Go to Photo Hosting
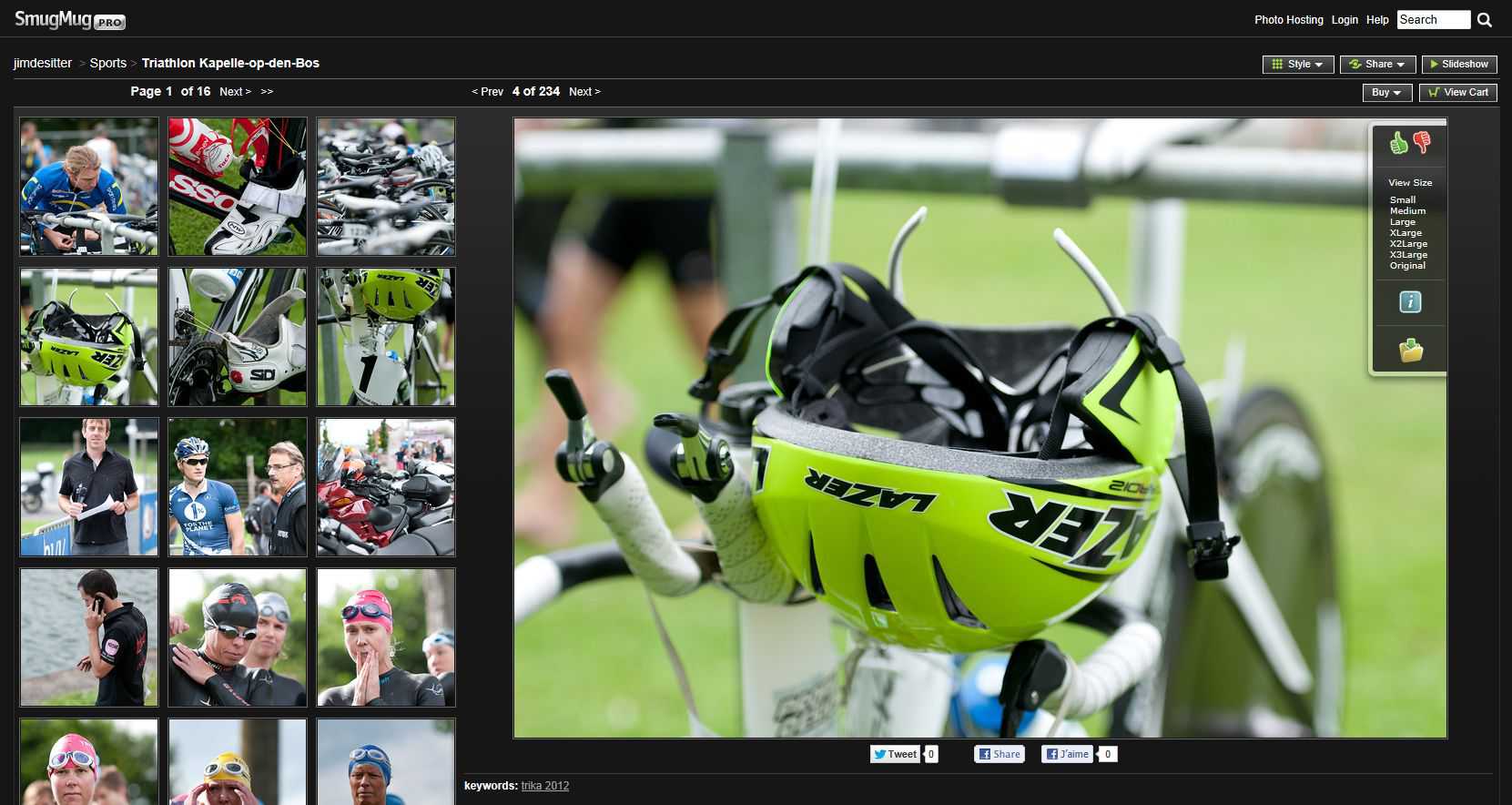1512x805 pixels. coord(1289,20)
